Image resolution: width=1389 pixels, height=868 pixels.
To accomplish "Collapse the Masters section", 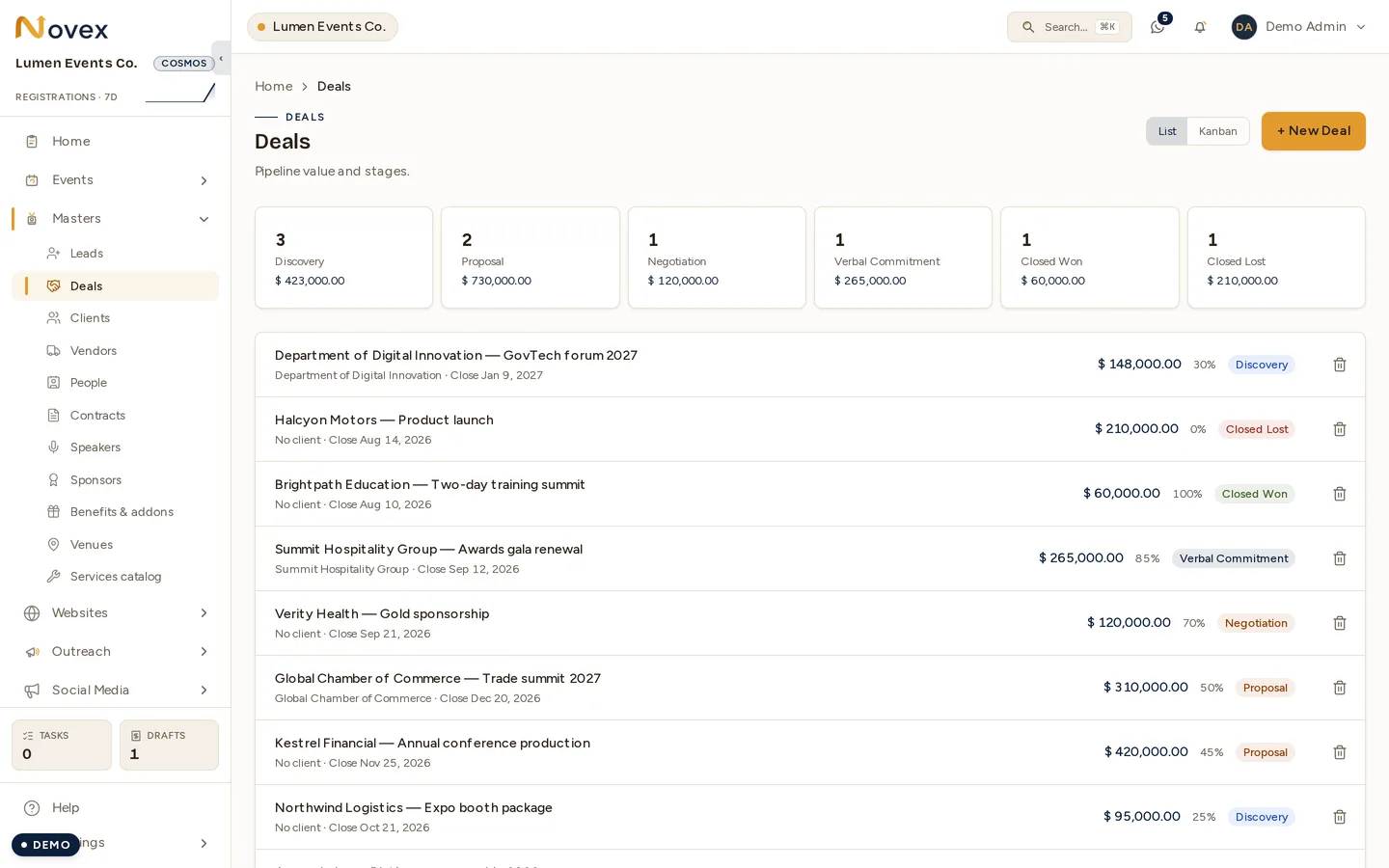I will tap(116, 219).
